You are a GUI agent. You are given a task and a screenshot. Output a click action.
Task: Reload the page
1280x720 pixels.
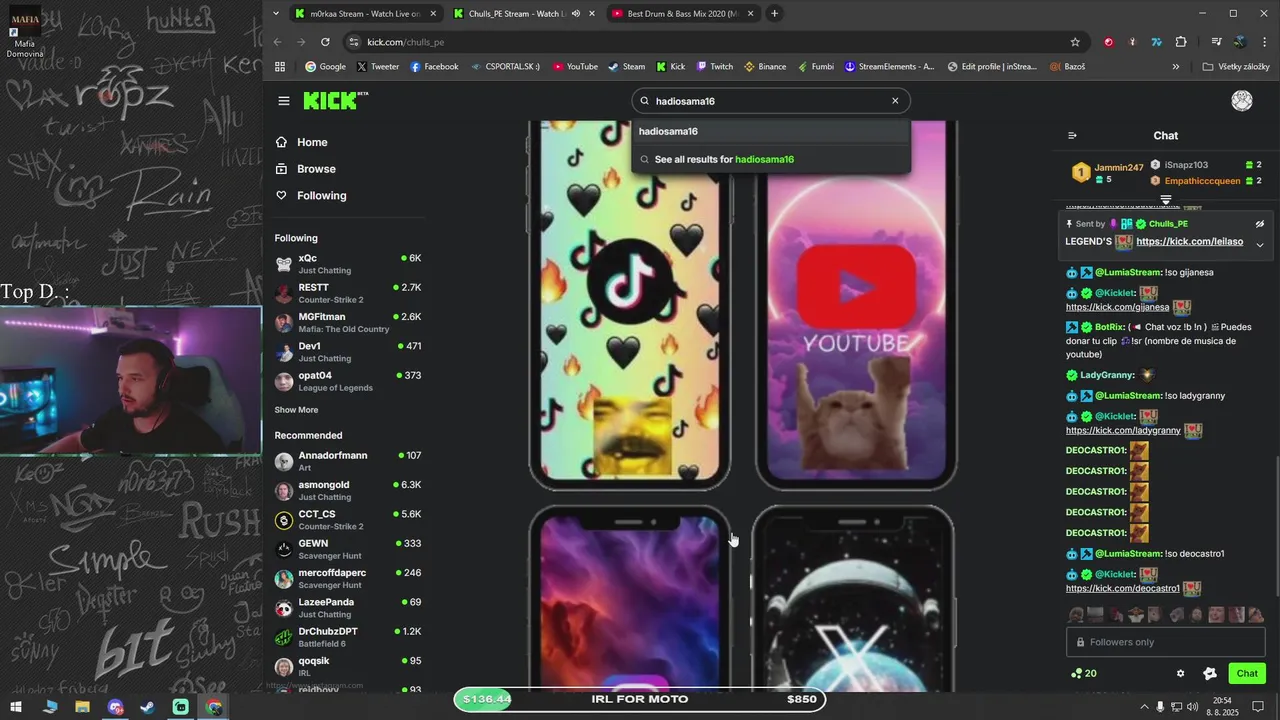[325, 42]
